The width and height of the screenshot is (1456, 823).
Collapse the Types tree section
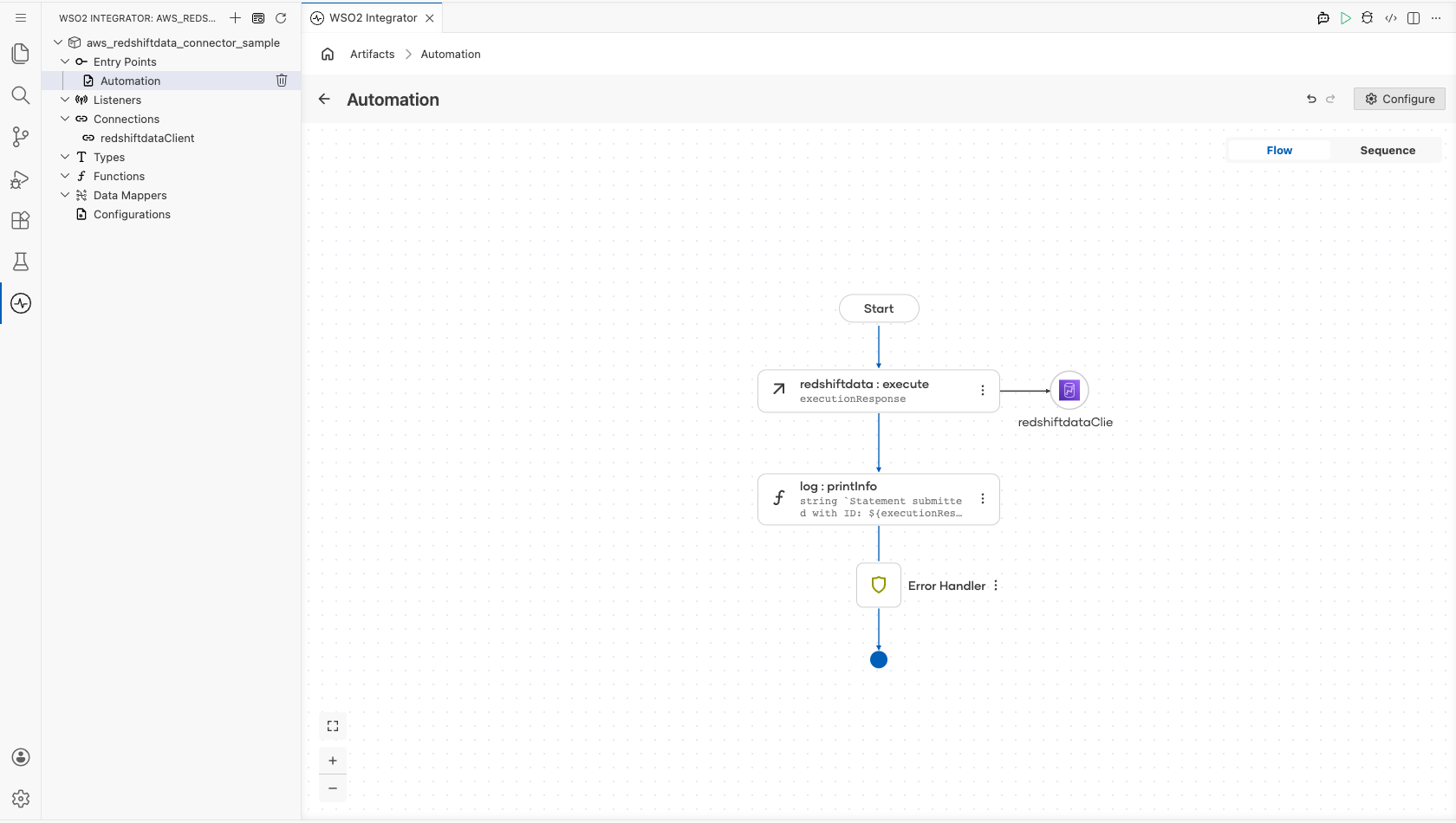[65, 157]
